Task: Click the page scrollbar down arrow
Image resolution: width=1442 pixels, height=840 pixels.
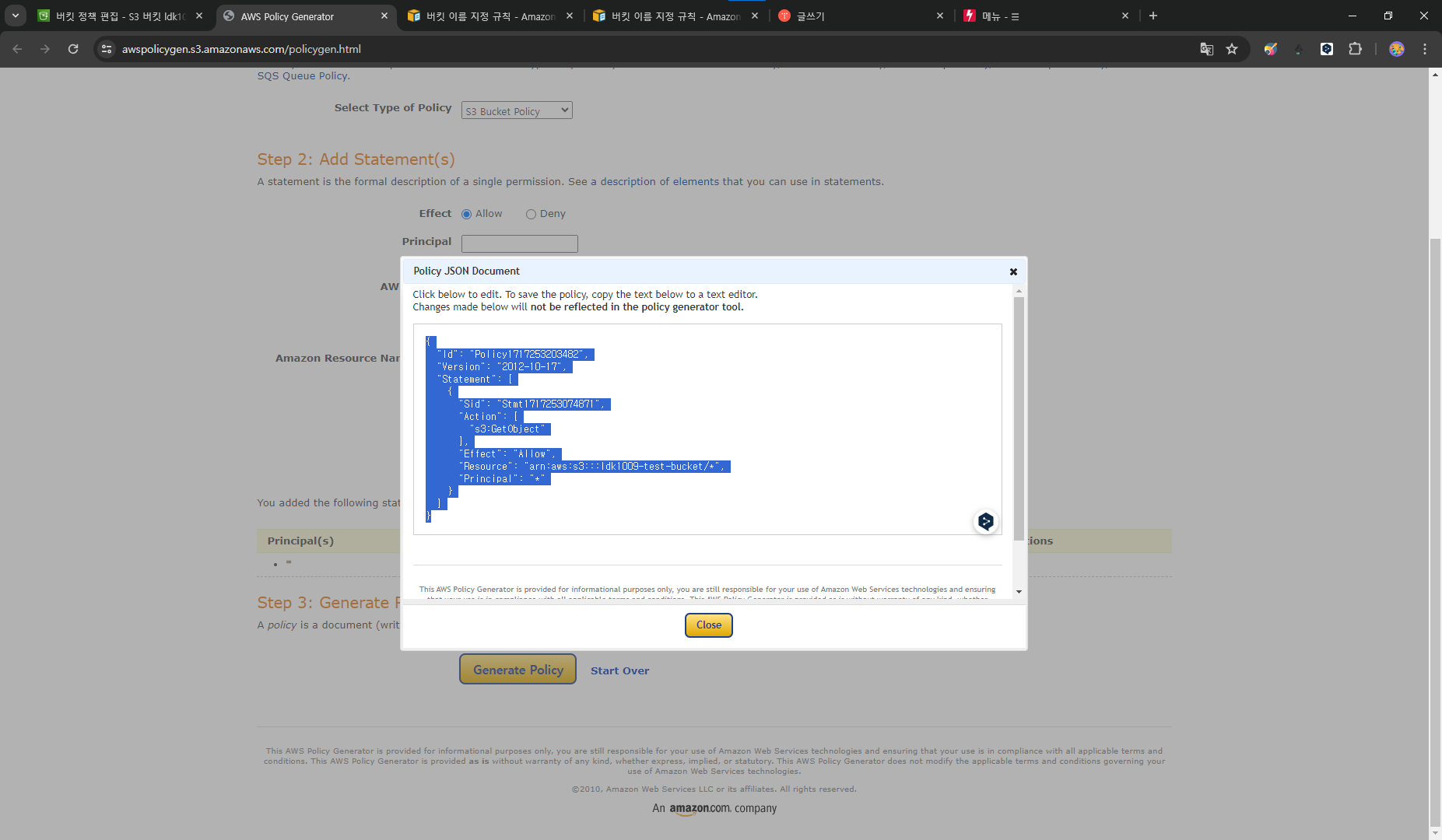Action: 1435,833
